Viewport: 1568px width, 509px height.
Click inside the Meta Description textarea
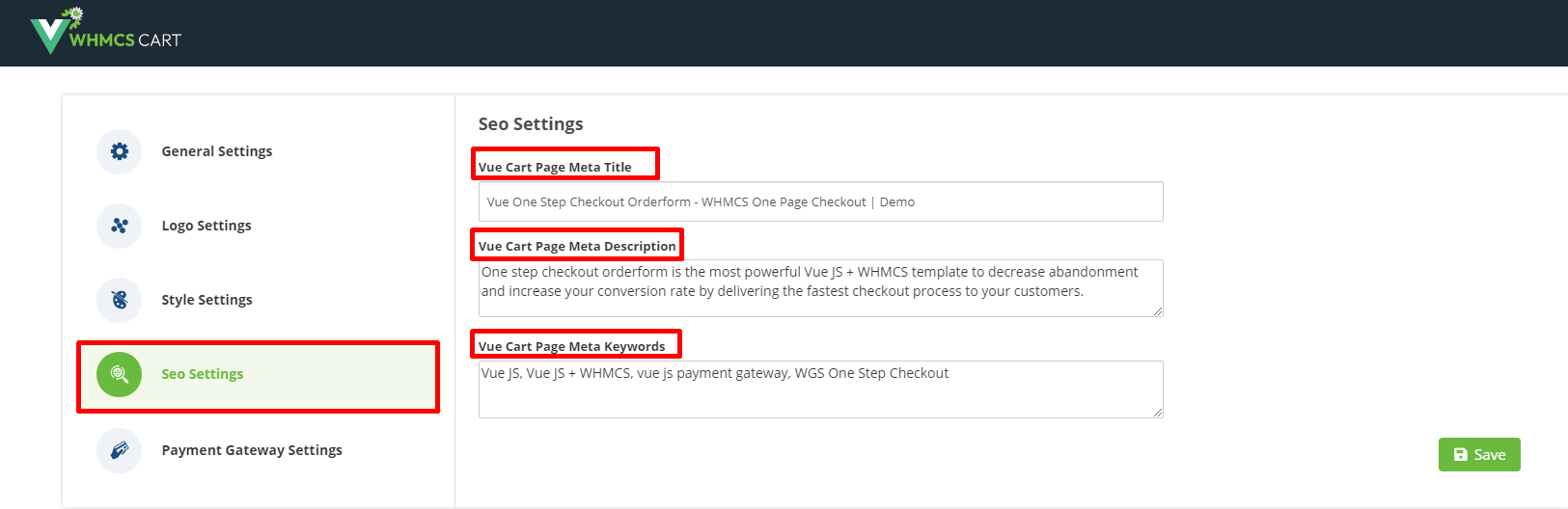[x=821, y=288]
